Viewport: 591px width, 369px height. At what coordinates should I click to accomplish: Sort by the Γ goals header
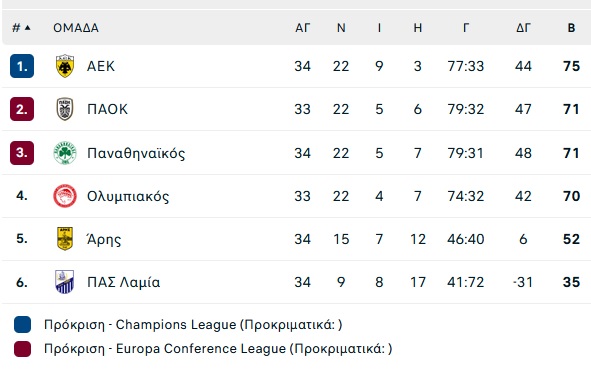(466, 28)
